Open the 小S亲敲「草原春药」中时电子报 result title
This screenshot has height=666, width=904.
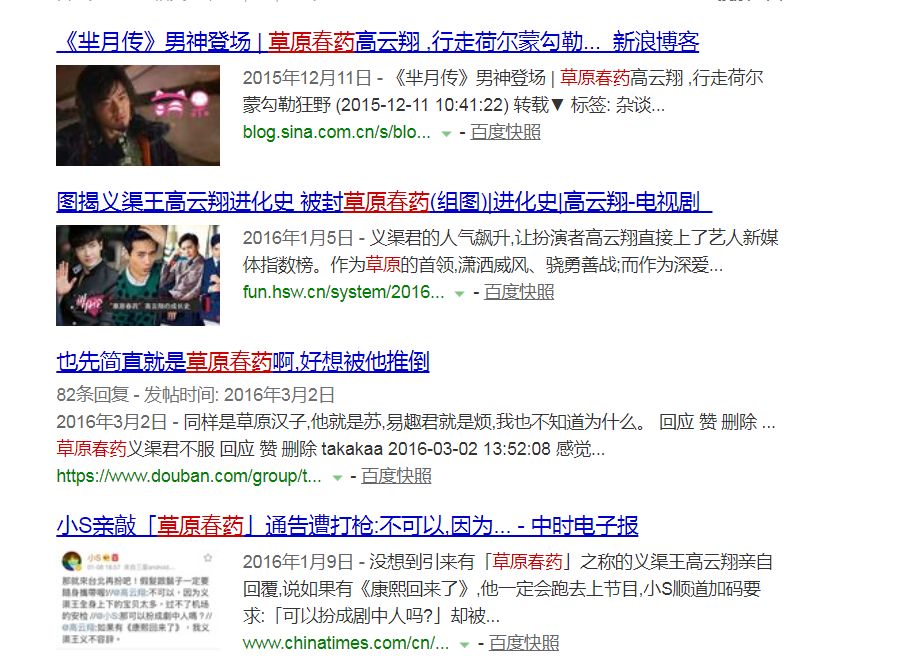(347, 526)
